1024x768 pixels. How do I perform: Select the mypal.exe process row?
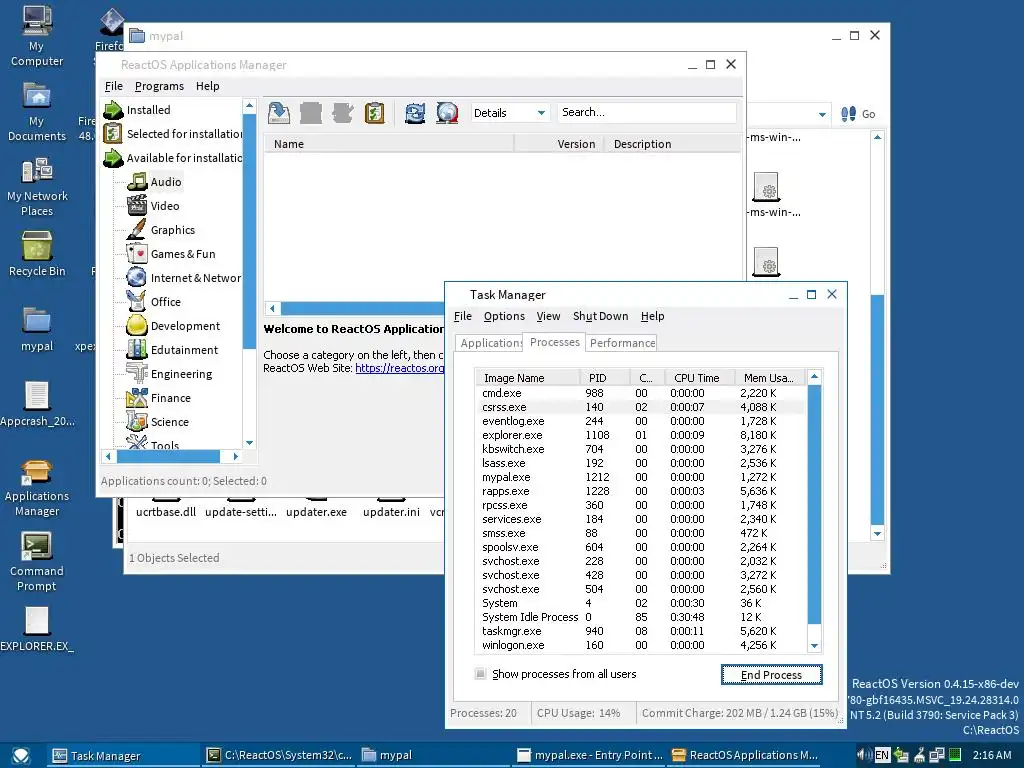pos(640,477)
